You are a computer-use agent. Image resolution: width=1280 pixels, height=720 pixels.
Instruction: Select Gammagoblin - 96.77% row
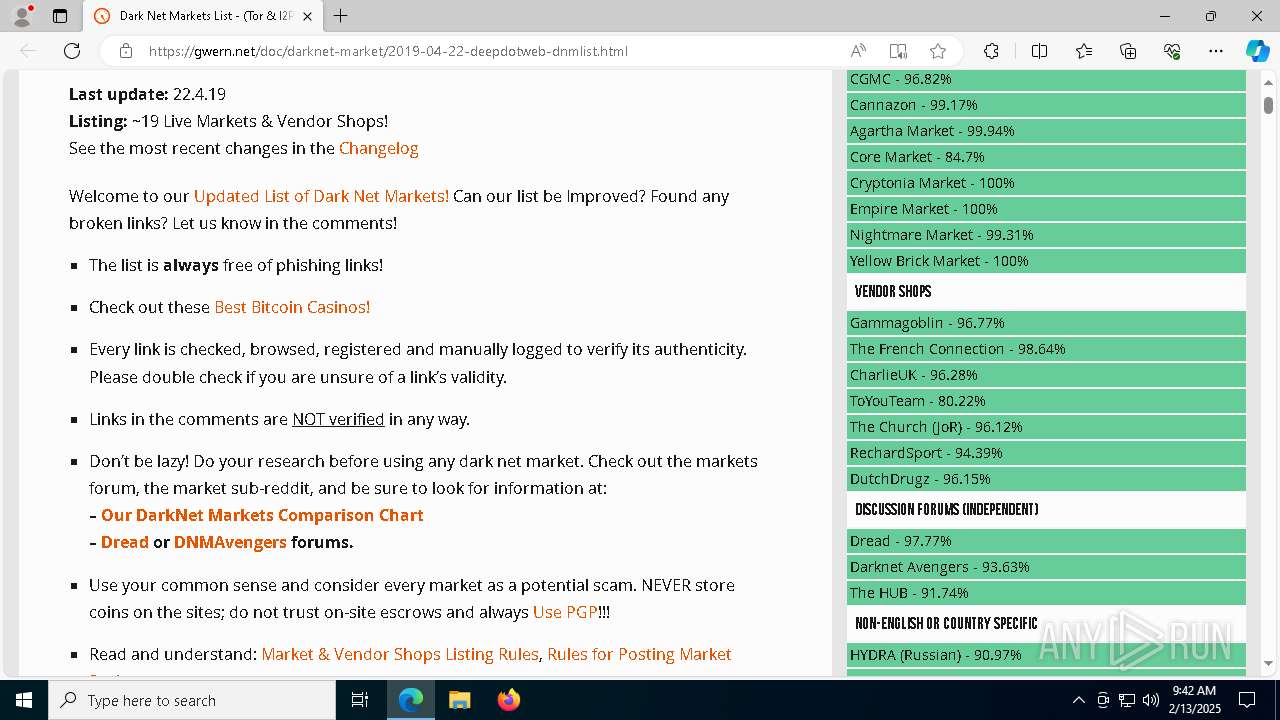[1046, 323]
